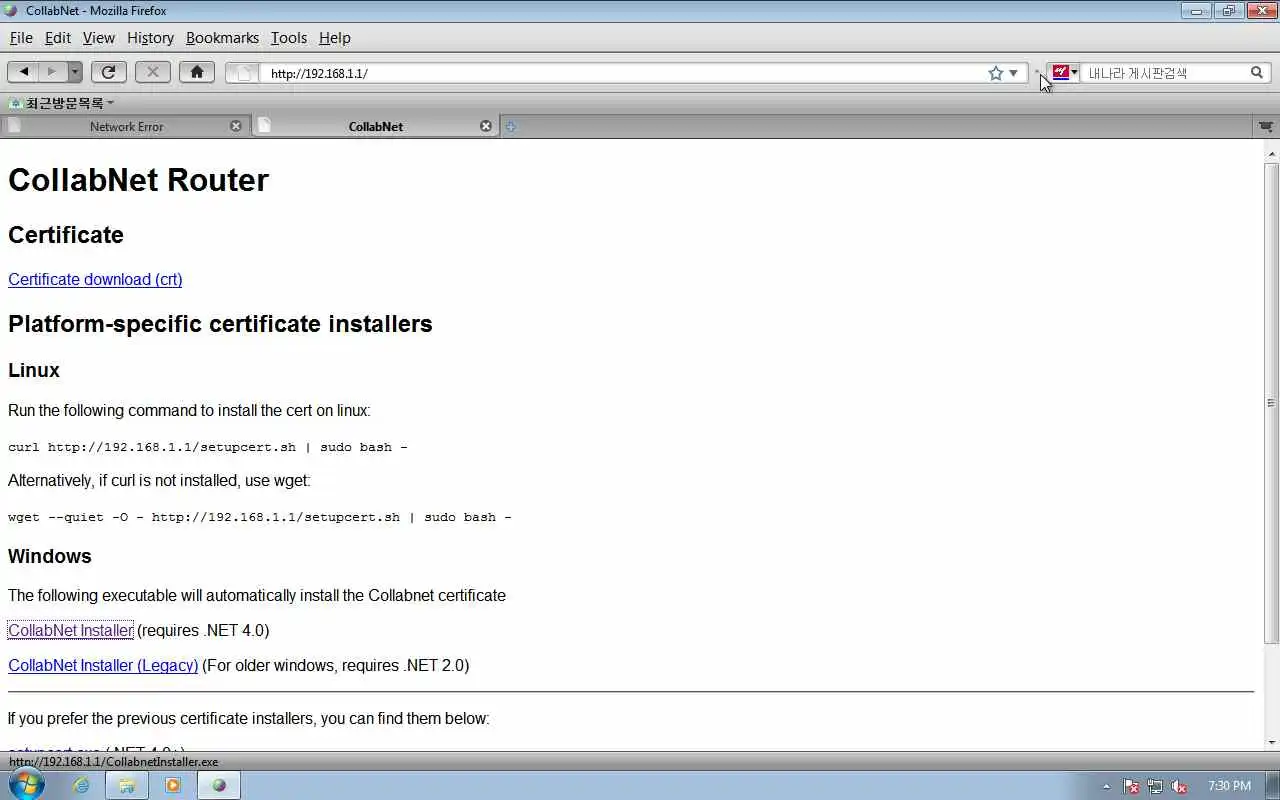Select the curl setupcert.sh command text
The image size is (1280, 800).
coord(208,447)
